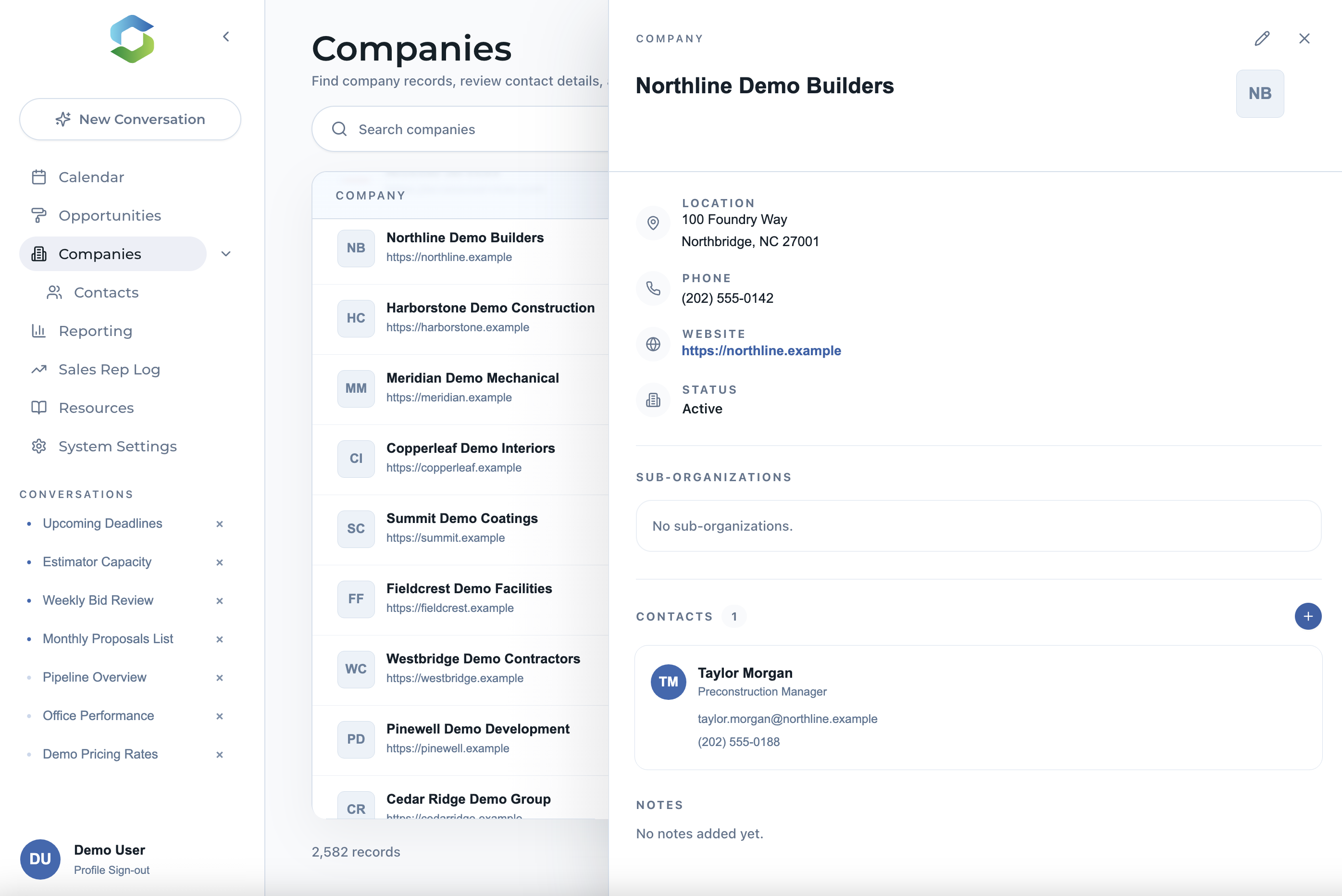Screen dimensions: 1342x896
Task: Select the Fieldcrest Demo Facilities row
Action: pyautogui.click(x=460, y=599)
